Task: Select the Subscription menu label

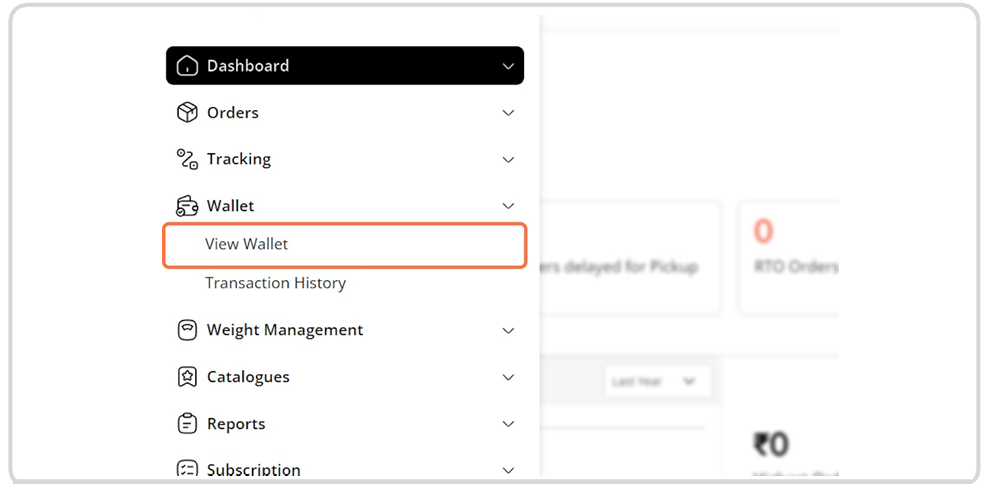Action: coord(253,470)
